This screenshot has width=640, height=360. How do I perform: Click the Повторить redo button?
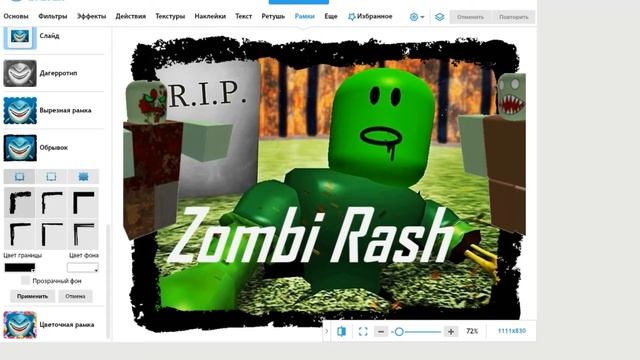tap(513, 17)
